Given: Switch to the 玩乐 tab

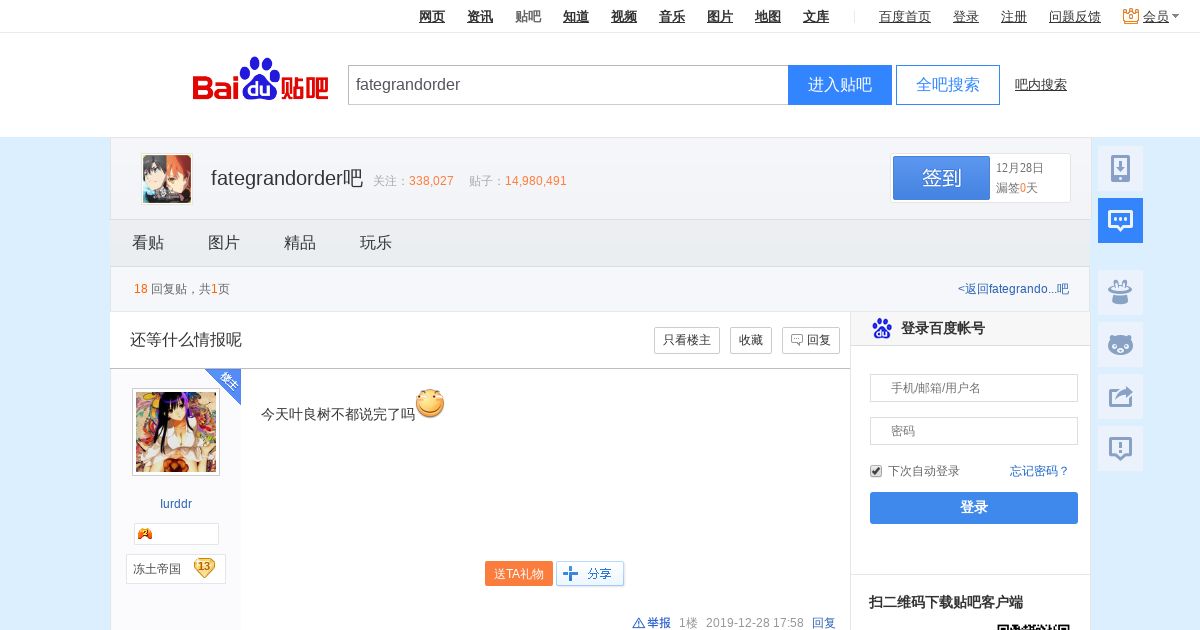Looking at the screenshot, I should 376,243.
